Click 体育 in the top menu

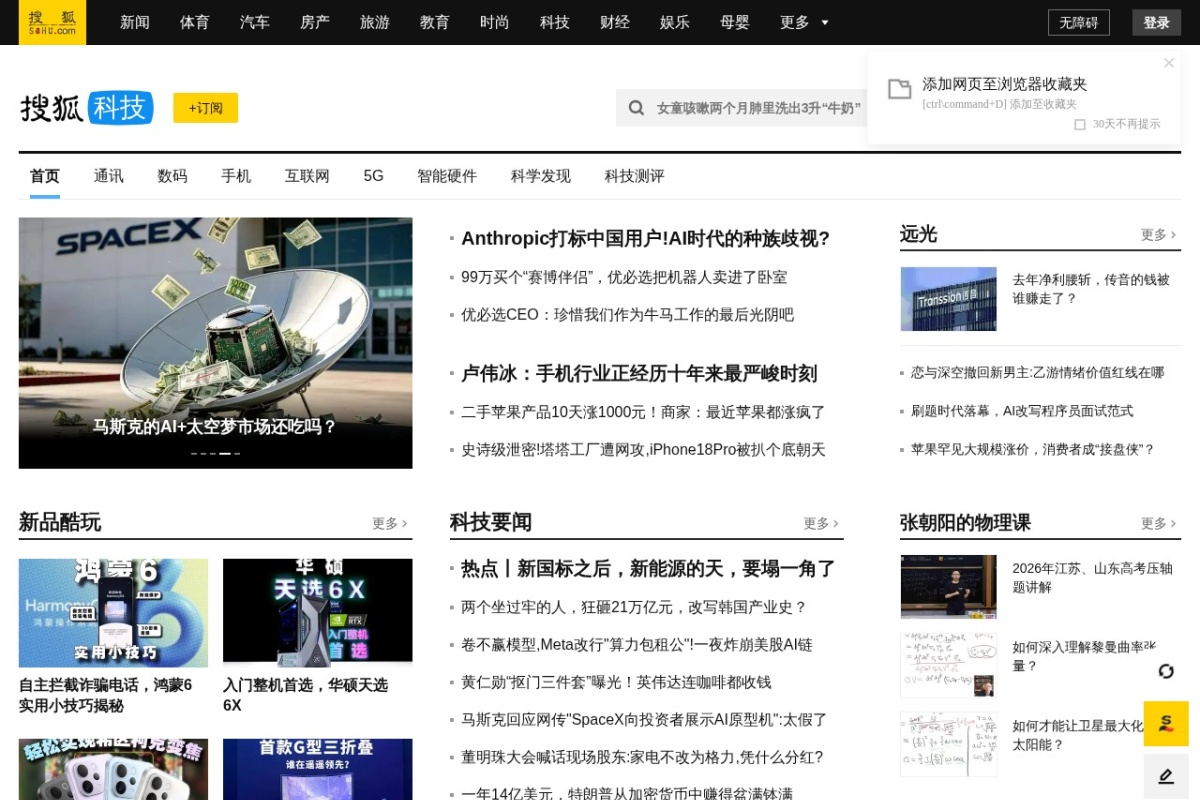tap(195, 22)
